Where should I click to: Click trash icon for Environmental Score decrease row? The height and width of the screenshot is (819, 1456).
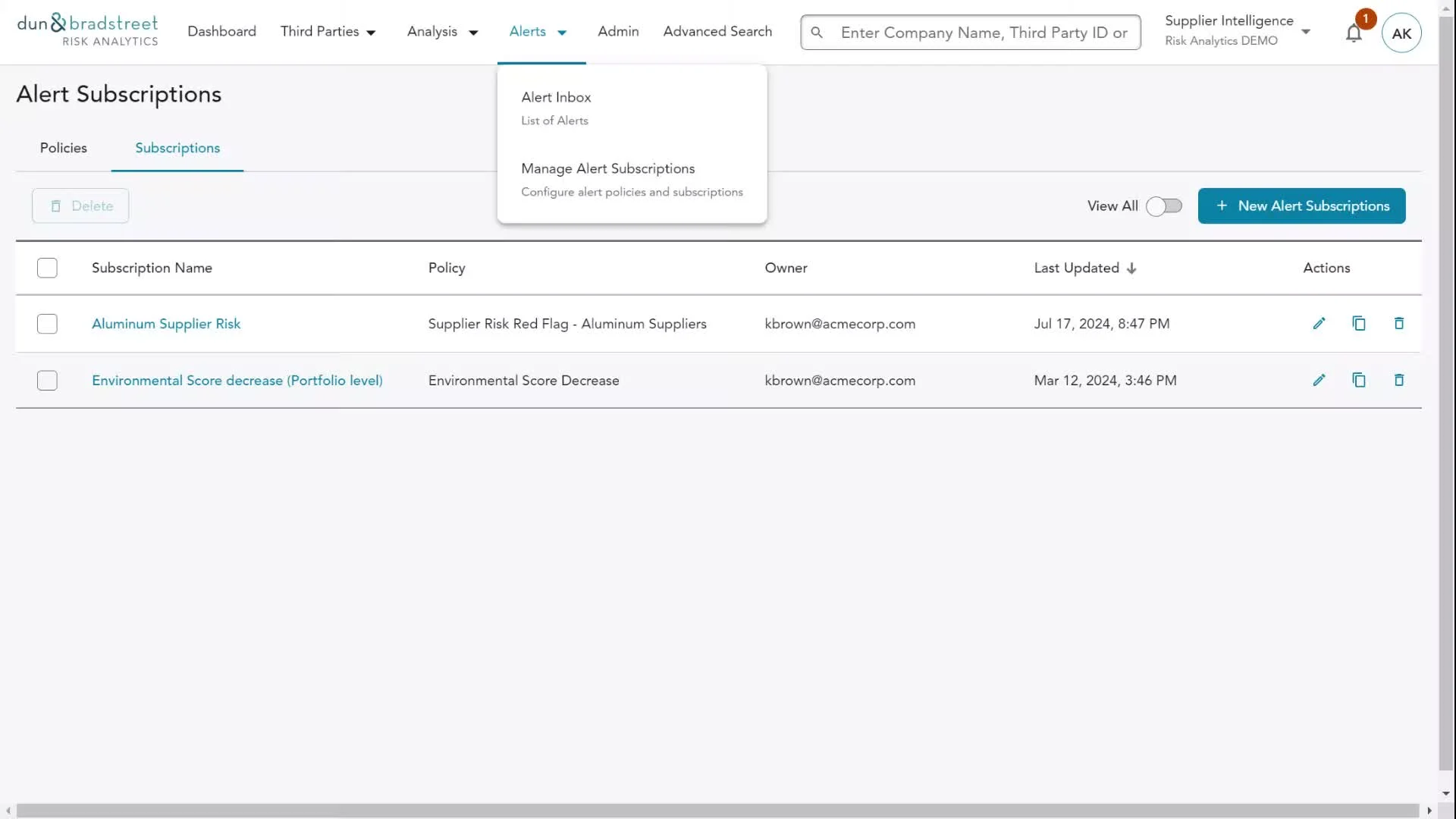click(1399, 380)
